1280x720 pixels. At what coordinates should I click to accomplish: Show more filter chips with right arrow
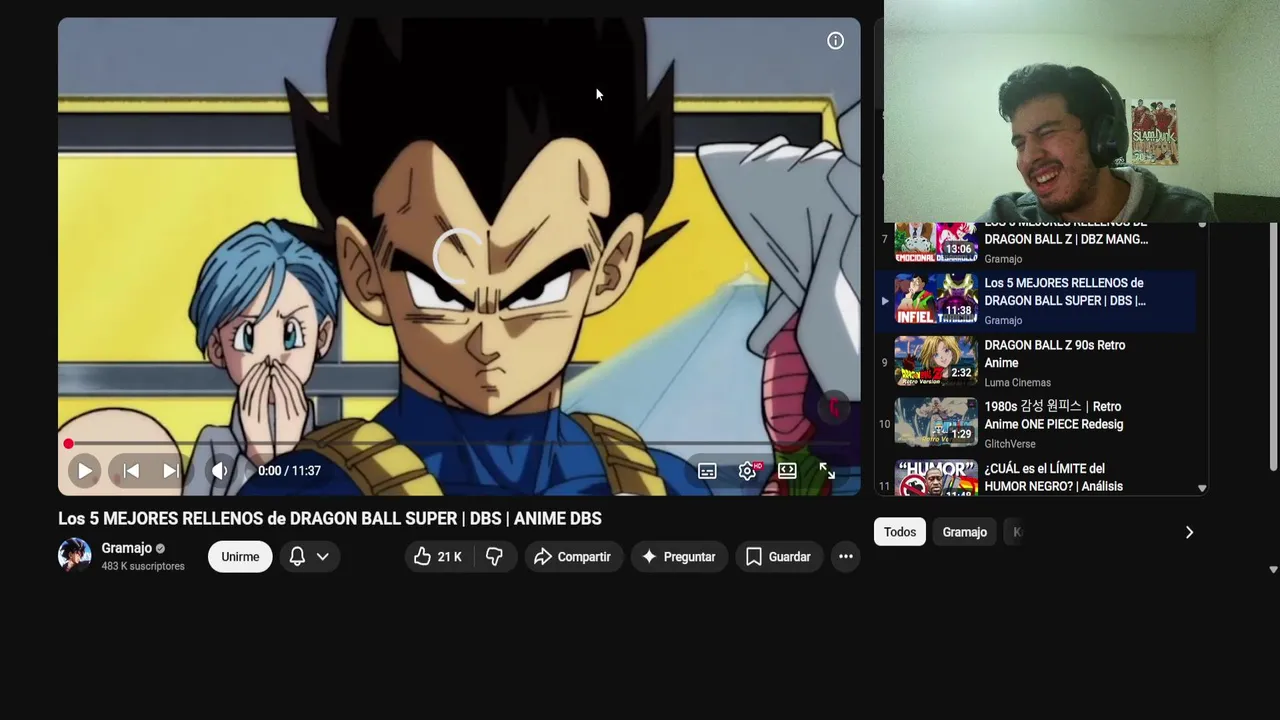click(1189, 532)
